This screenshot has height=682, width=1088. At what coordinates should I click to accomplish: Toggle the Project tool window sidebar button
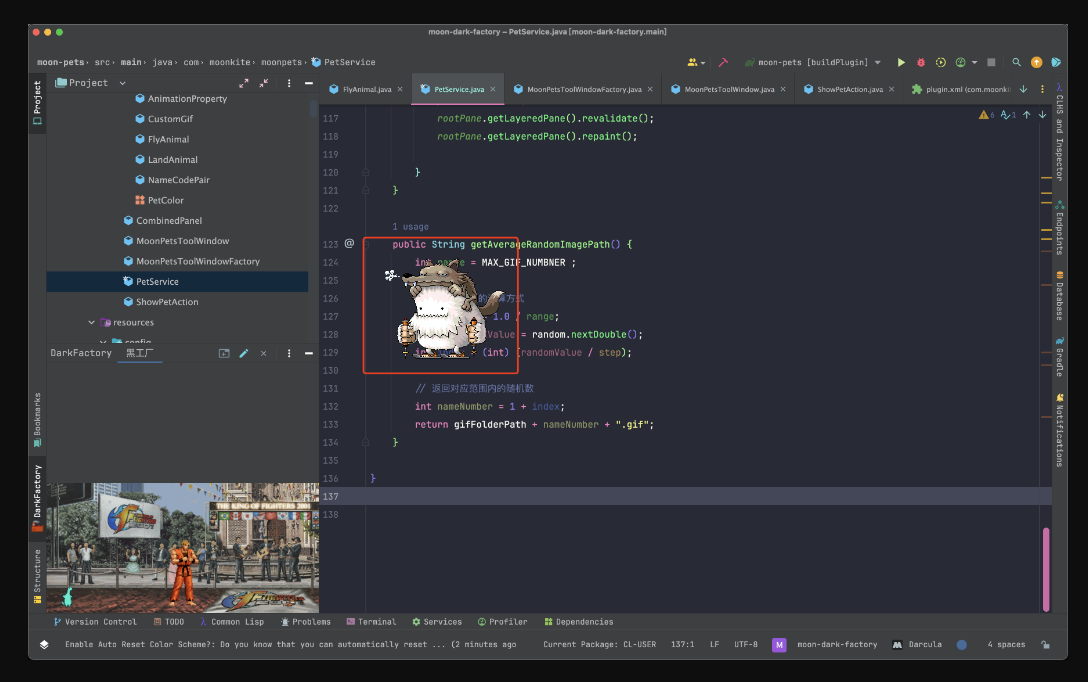click(37, 102)
